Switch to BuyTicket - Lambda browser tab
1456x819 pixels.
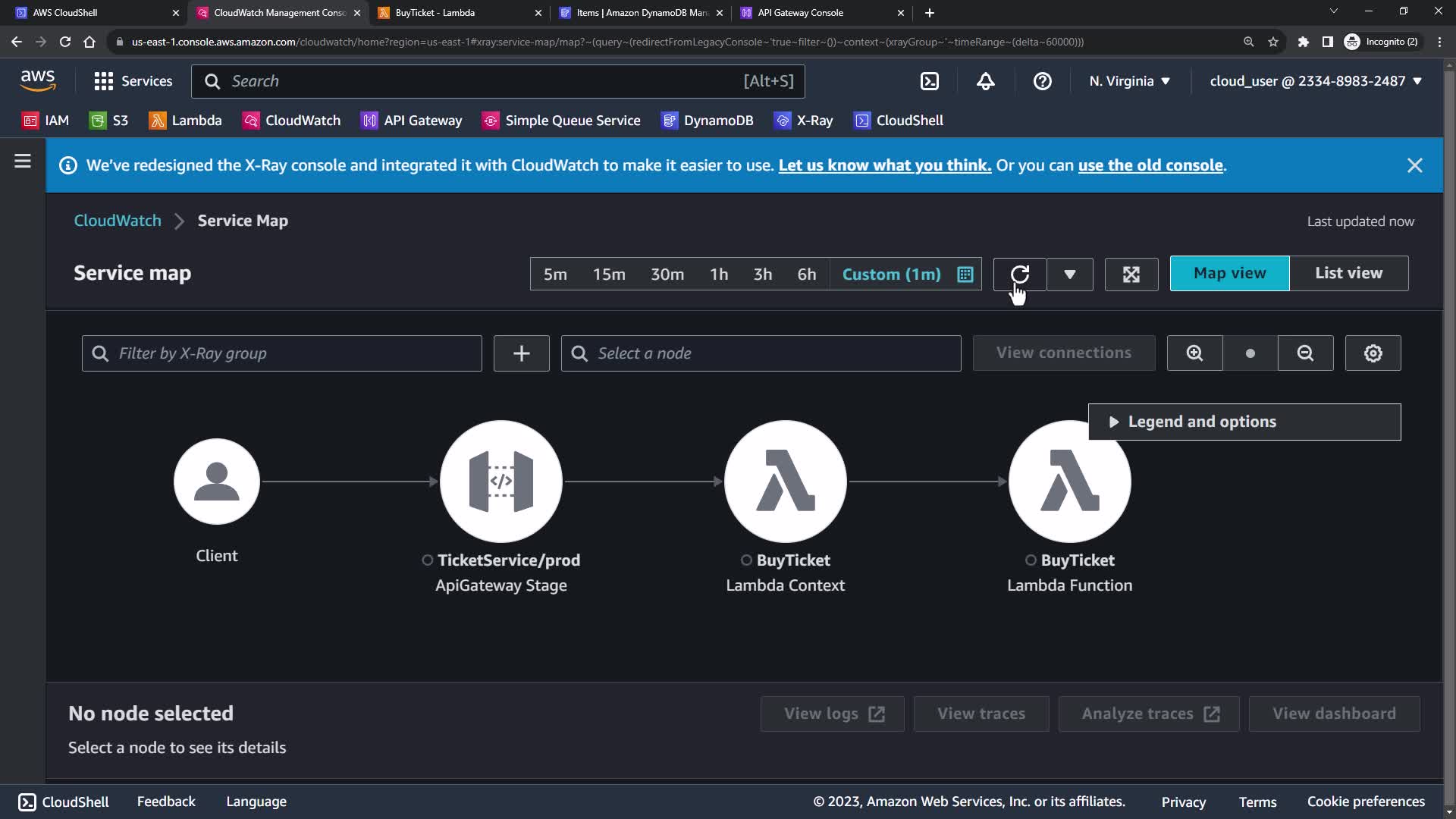435,13
